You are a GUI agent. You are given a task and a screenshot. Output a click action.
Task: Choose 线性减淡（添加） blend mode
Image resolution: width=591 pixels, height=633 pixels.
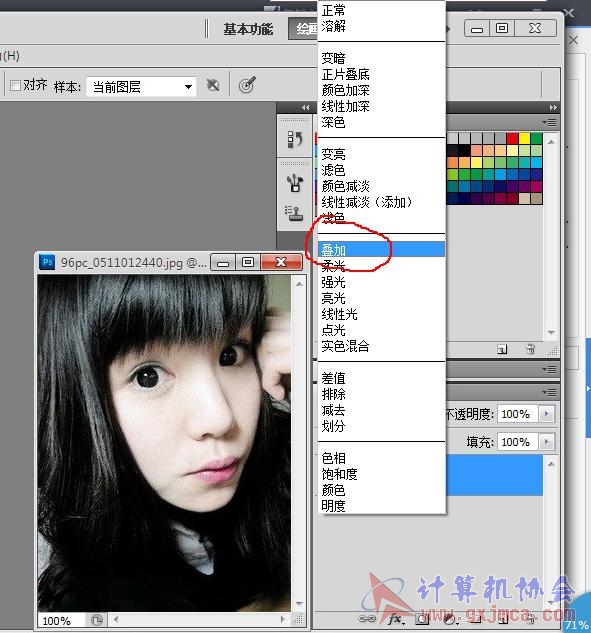381,202
